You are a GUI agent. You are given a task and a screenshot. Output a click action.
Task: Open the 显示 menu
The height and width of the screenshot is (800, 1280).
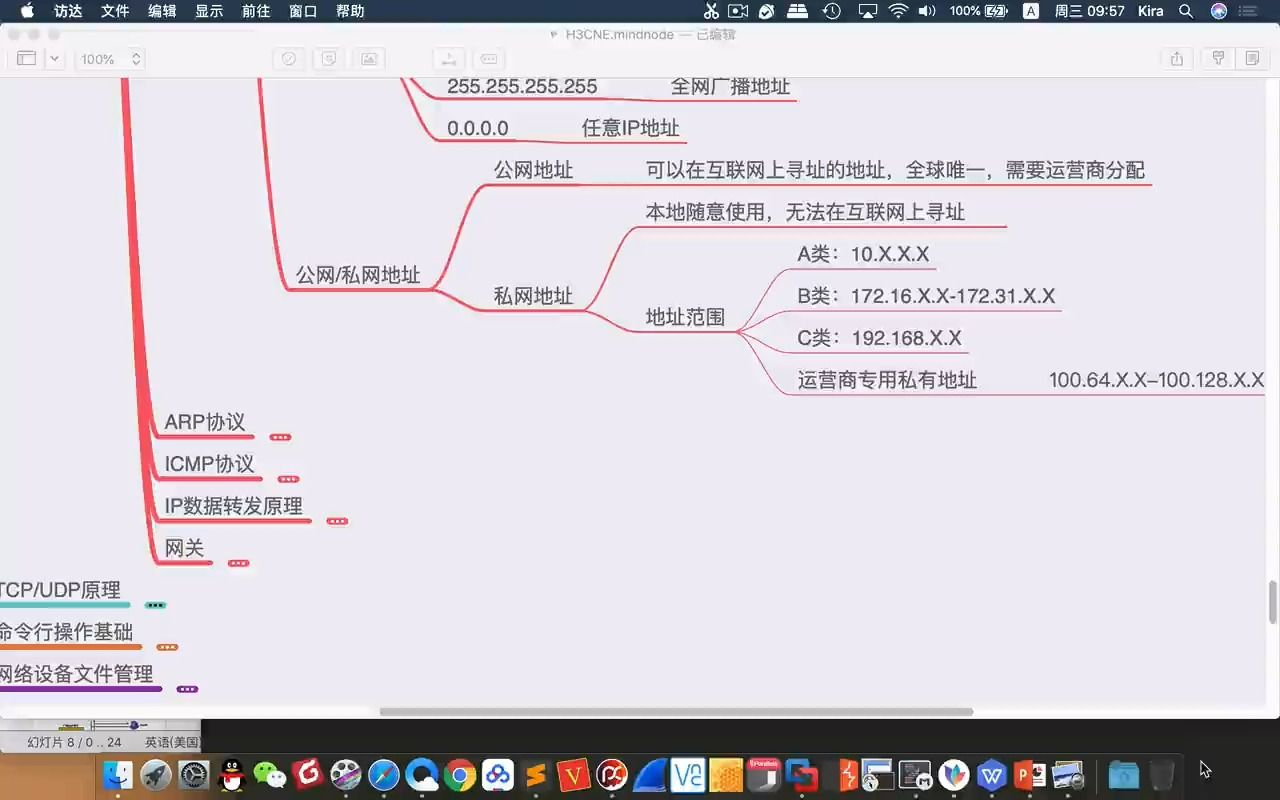[x=209, y=11]
